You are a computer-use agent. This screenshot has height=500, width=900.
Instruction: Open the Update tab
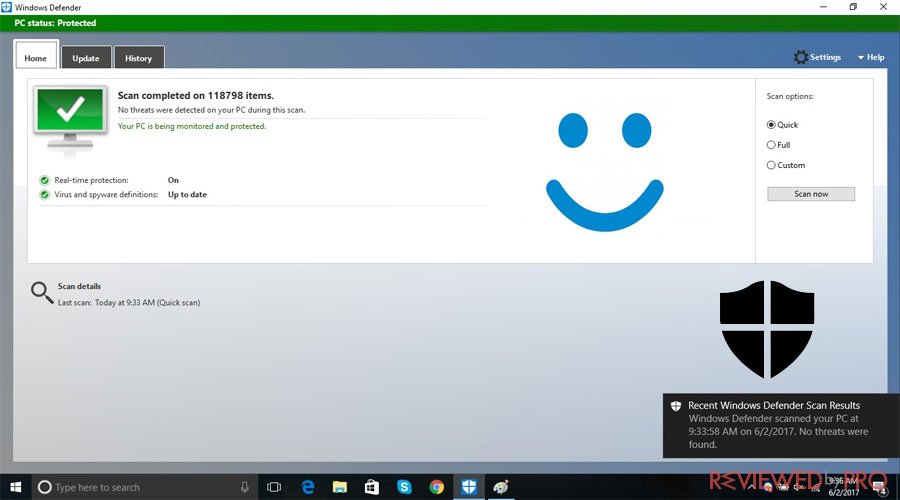(86, 58)
